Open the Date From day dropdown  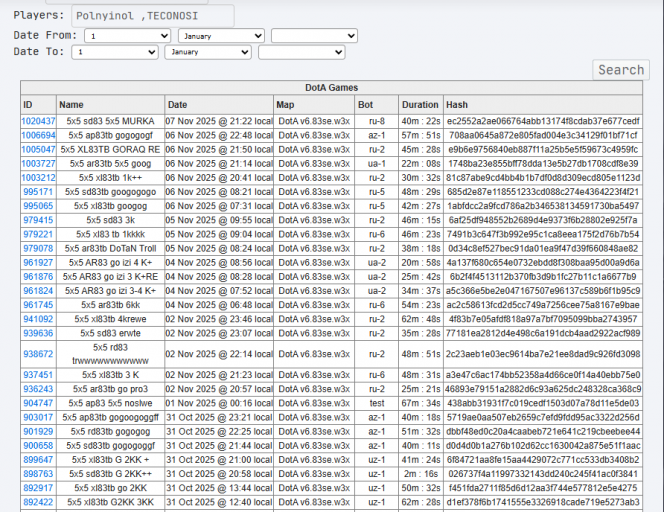tap(127, 36)
